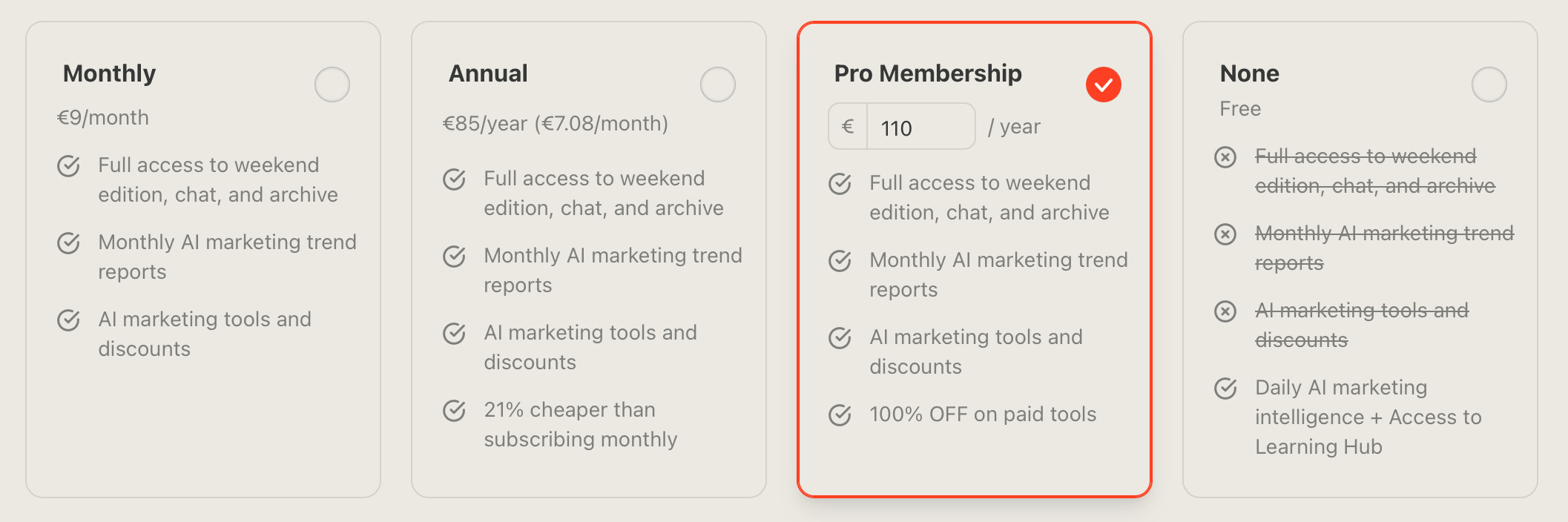Click the euro symbol beside the price field
The image size is (1568, 522).
[848, 127]
